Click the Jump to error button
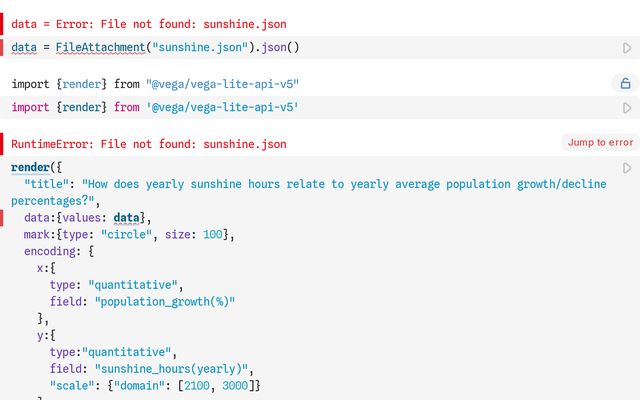Viewport: 640px width, 400px height. pos(600,142)
